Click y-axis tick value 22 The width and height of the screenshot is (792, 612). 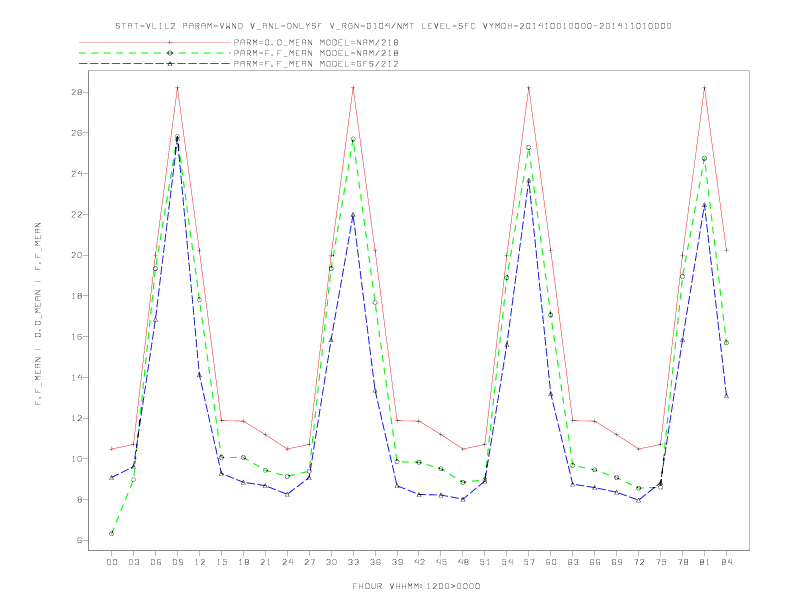(77, 215)
